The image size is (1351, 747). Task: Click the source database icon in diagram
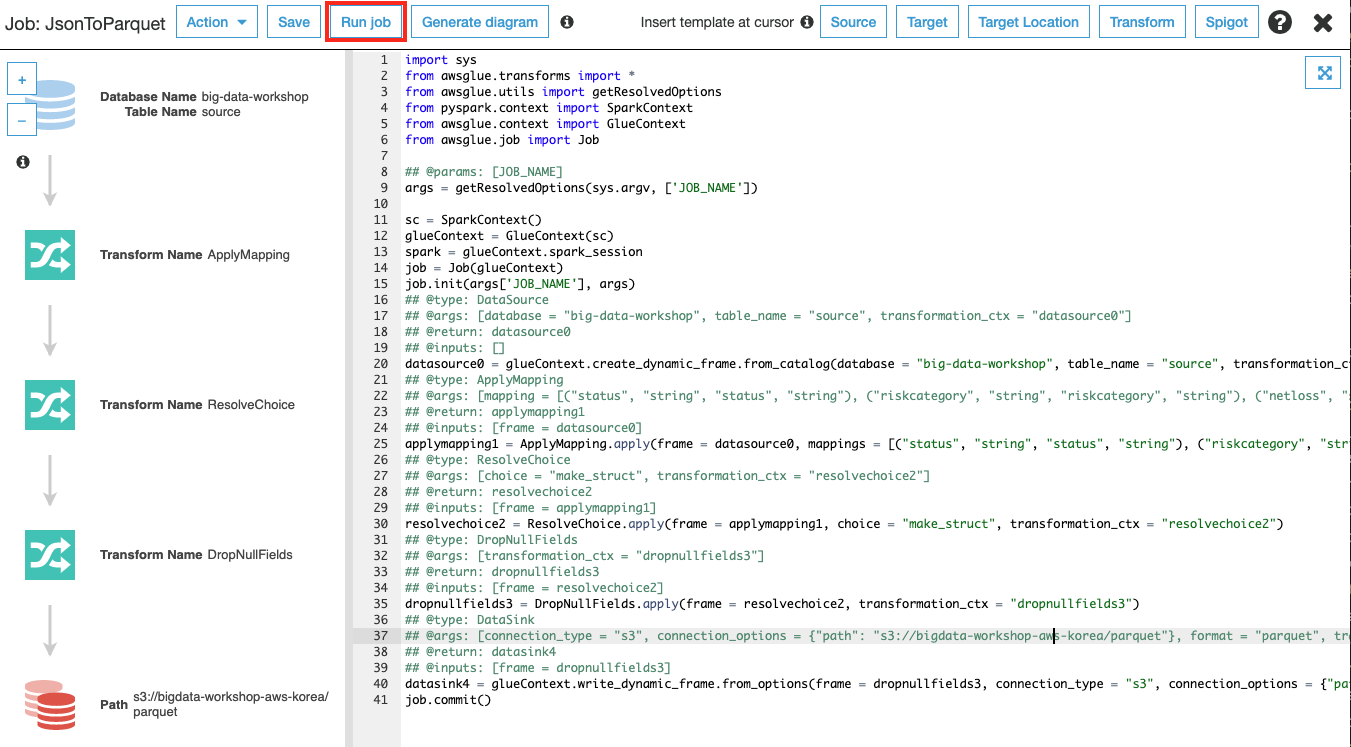point(55,105)
